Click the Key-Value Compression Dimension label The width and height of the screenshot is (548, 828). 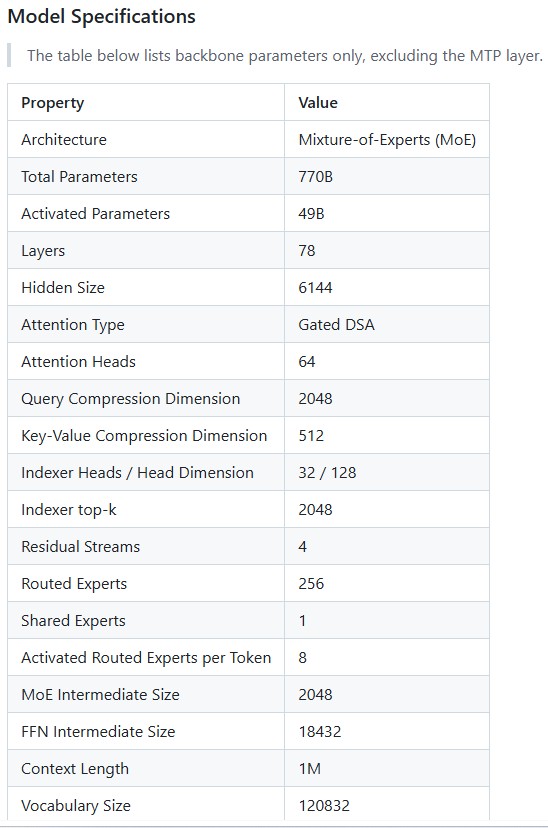[x=144, y=436]
